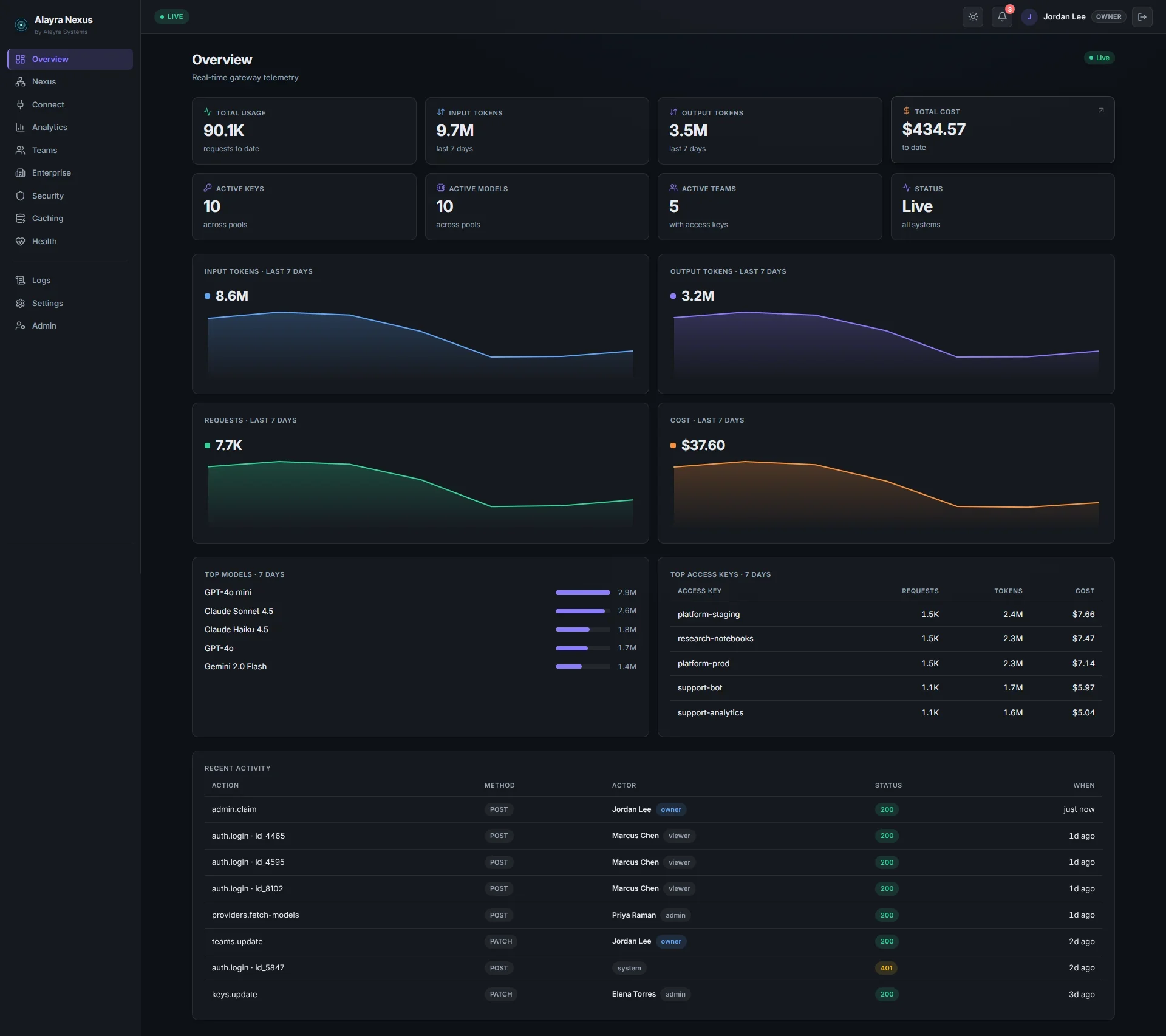Click owner tag on the teams.update row
1166x1036 pixels.
[670, 941]
